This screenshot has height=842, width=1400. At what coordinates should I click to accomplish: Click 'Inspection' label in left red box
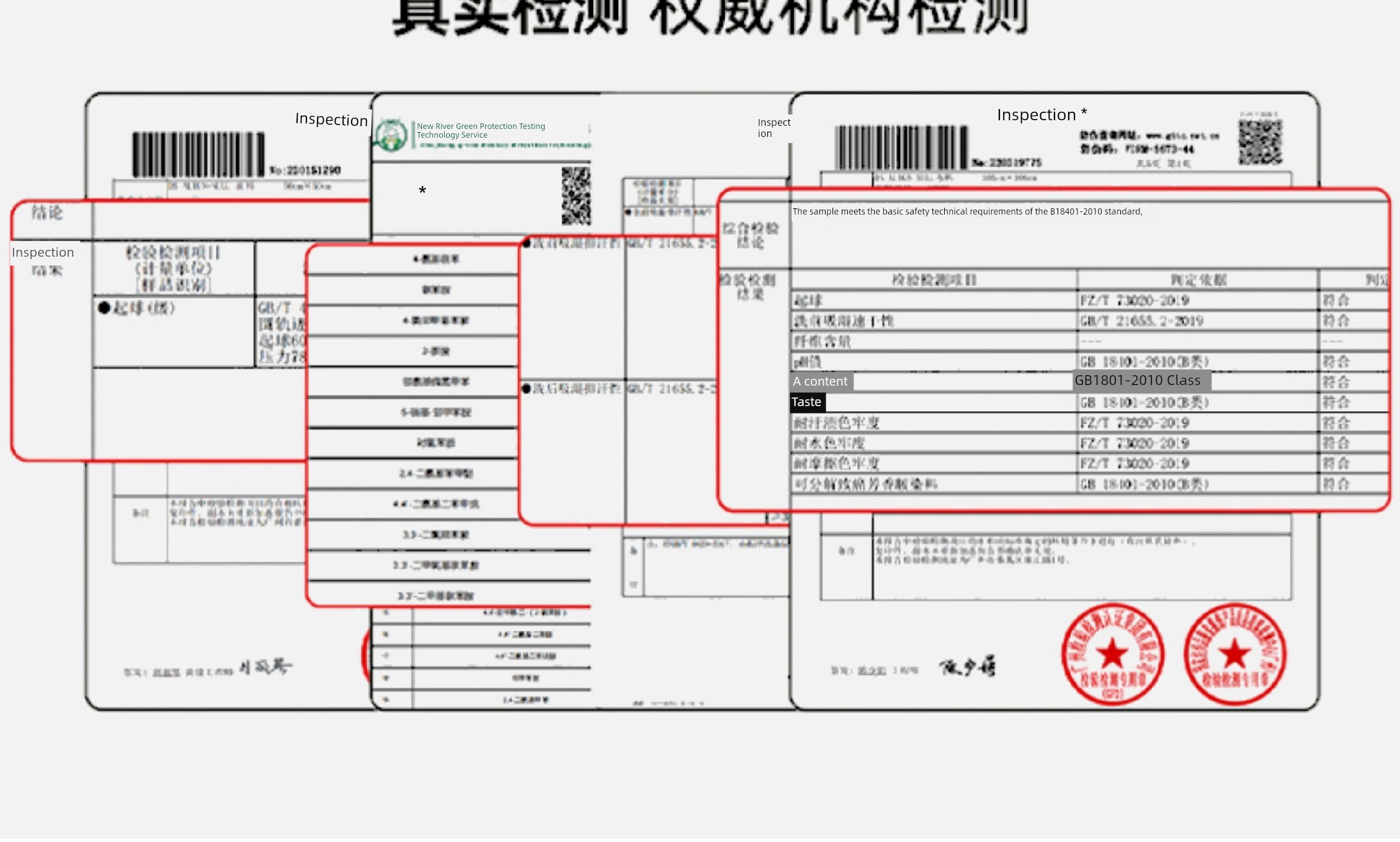43,252
